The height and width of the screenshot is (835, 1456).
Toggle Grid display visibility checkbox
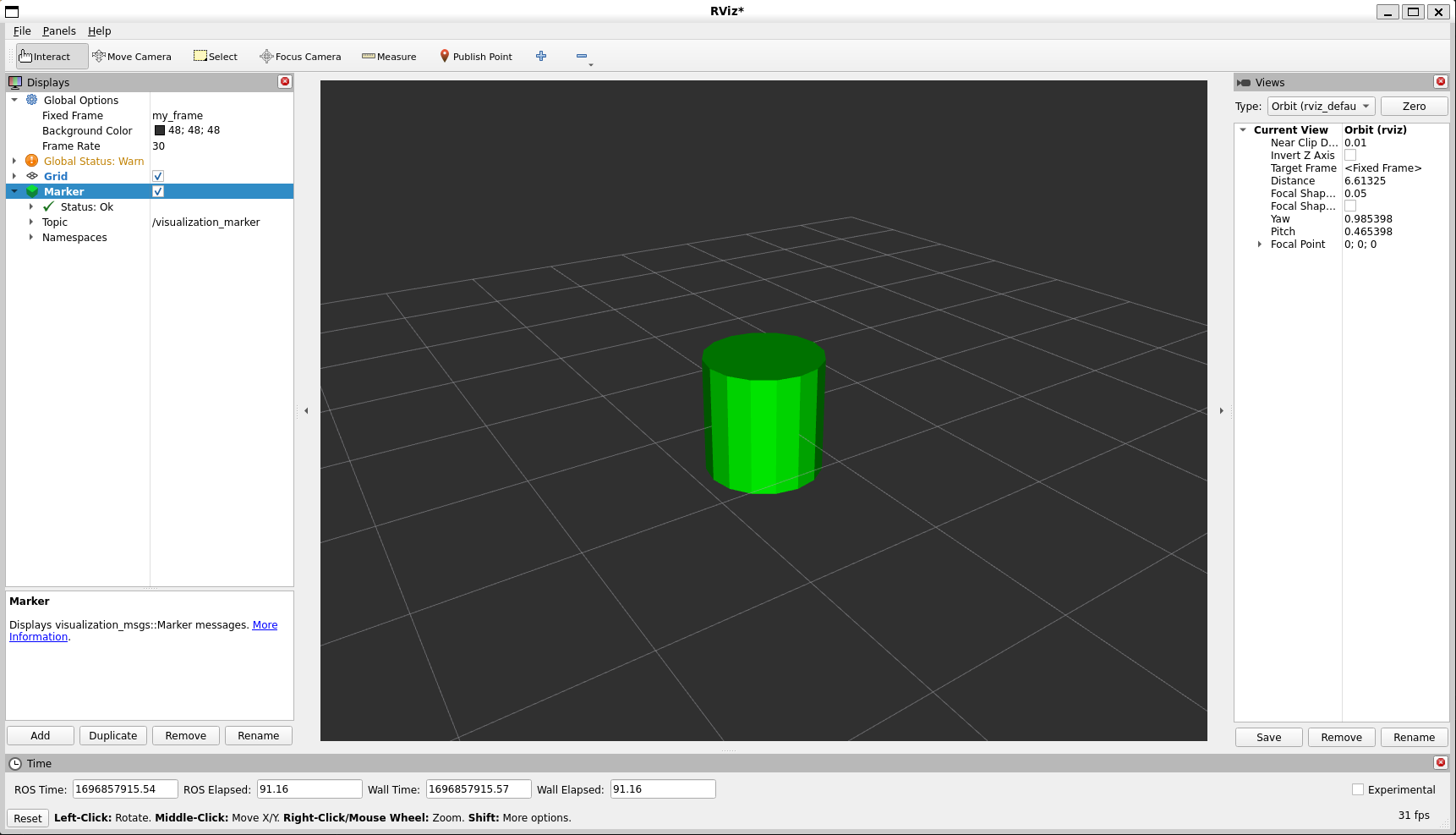click(158, 176)
